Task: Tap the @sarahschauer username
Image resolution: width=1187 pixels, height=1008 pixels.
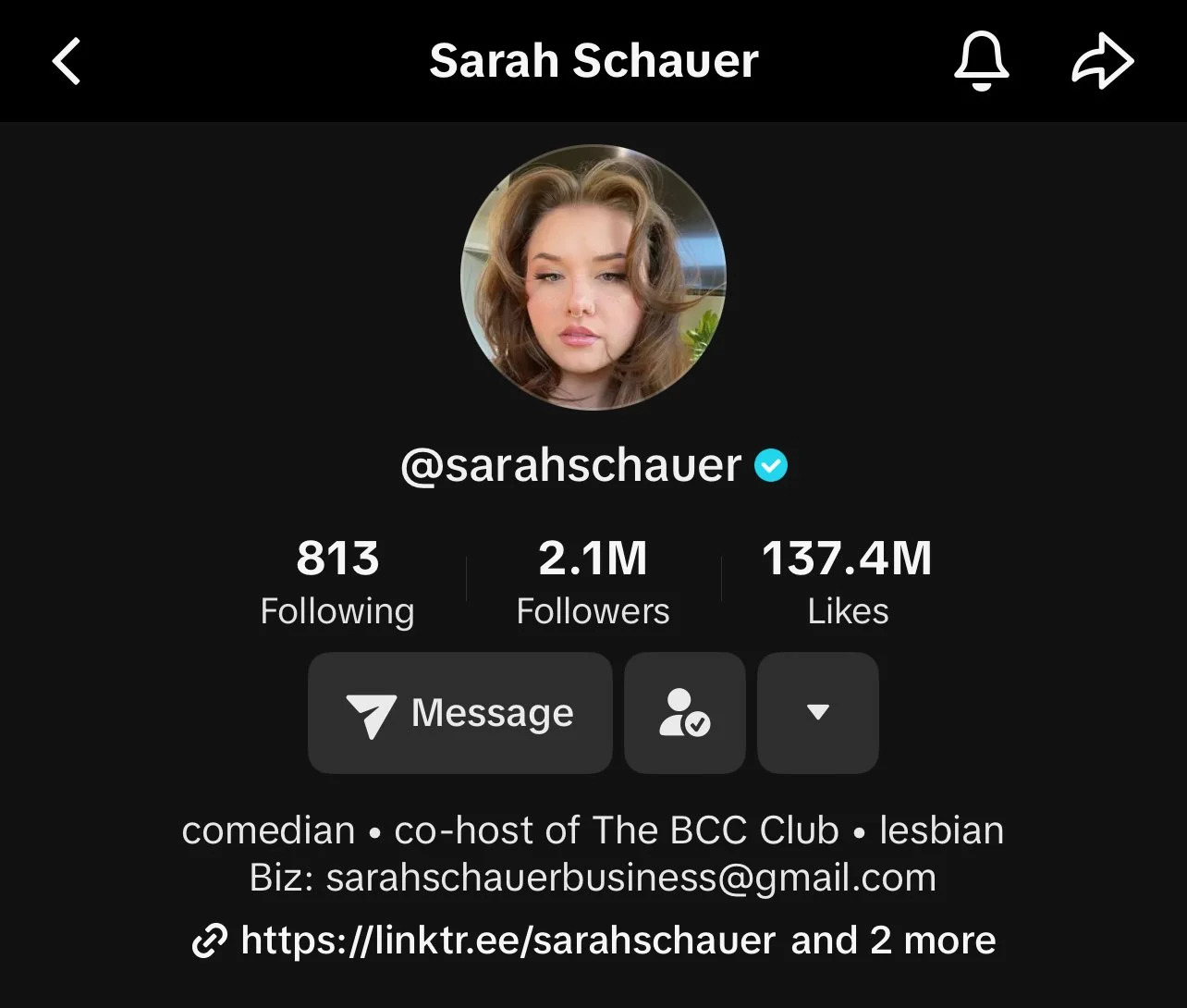Action: pos(571,465)
